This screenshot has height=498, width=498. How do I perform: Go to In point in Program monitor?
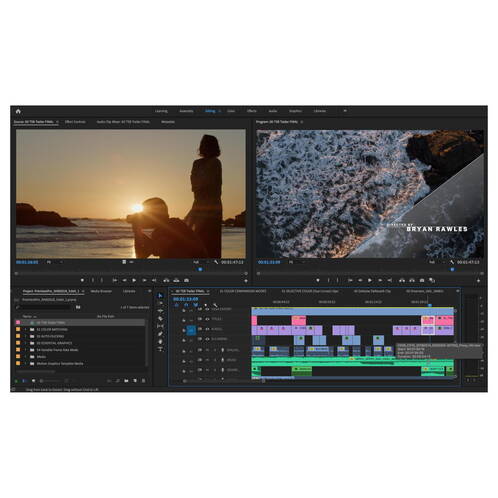click(x=350, y=280)
